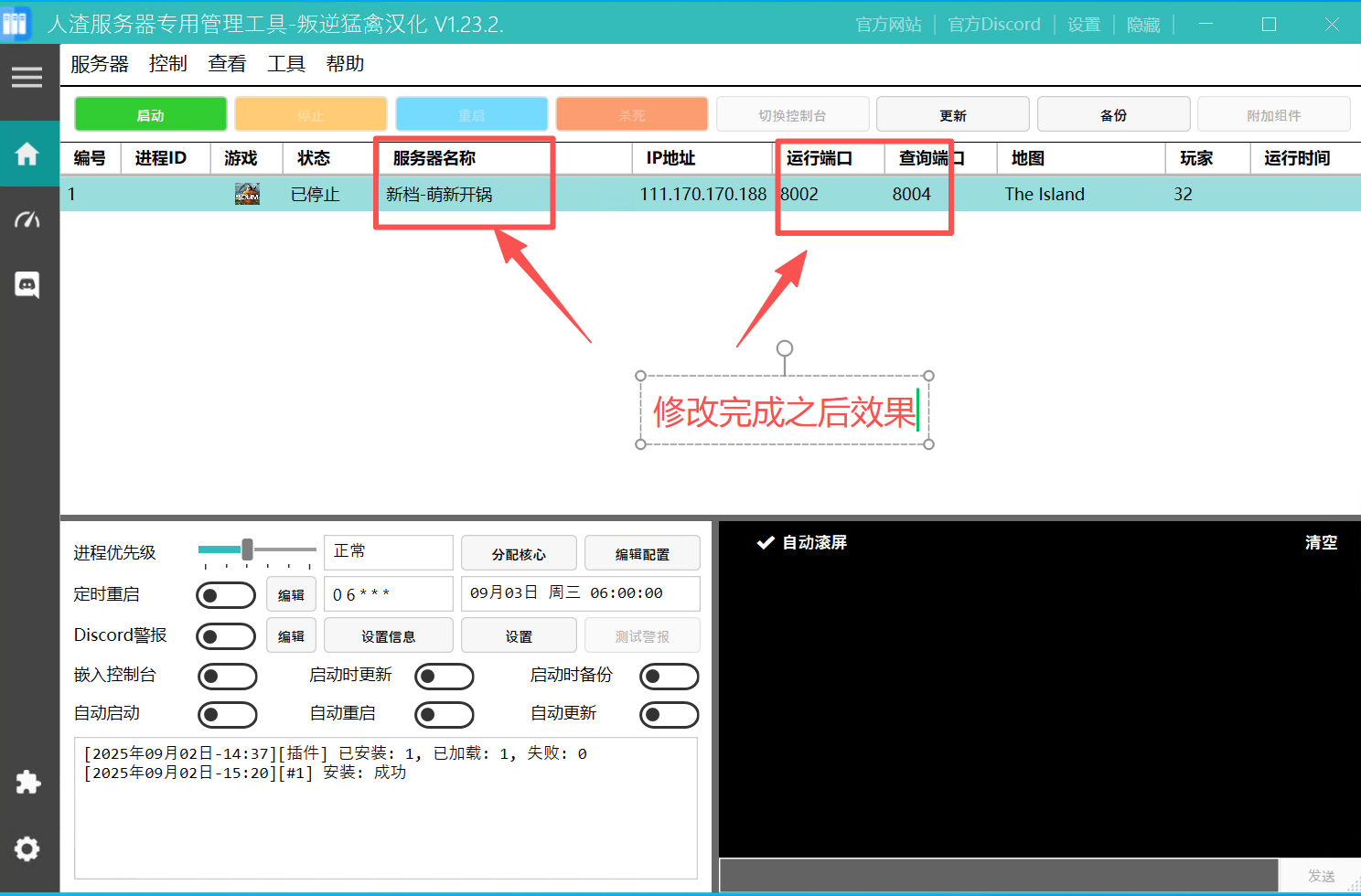1361x896 pixels.
Task: Click the app logo in the title bar
Action: [16, 23]
